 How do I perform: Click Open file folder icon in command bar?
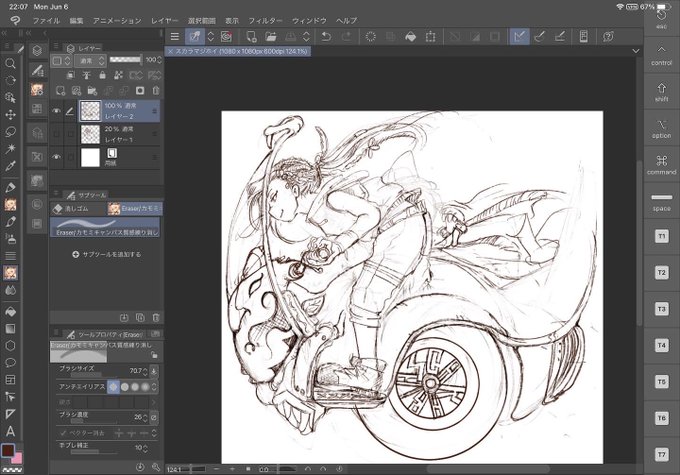tap(271, 37)
